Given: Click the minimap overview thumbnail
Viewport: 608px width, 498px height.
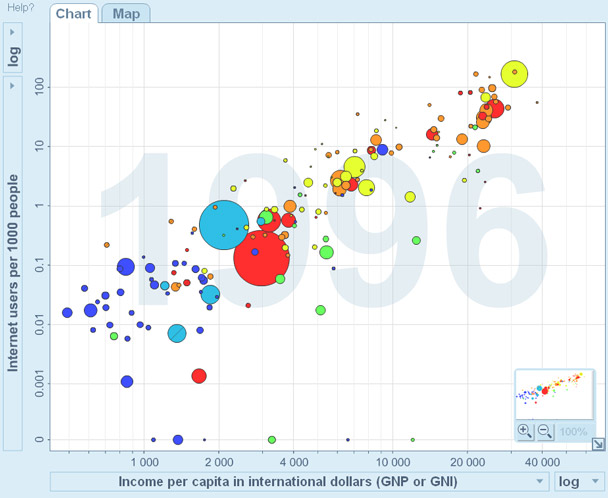Looking at the screenshot, I should click(x=555, y=394).
